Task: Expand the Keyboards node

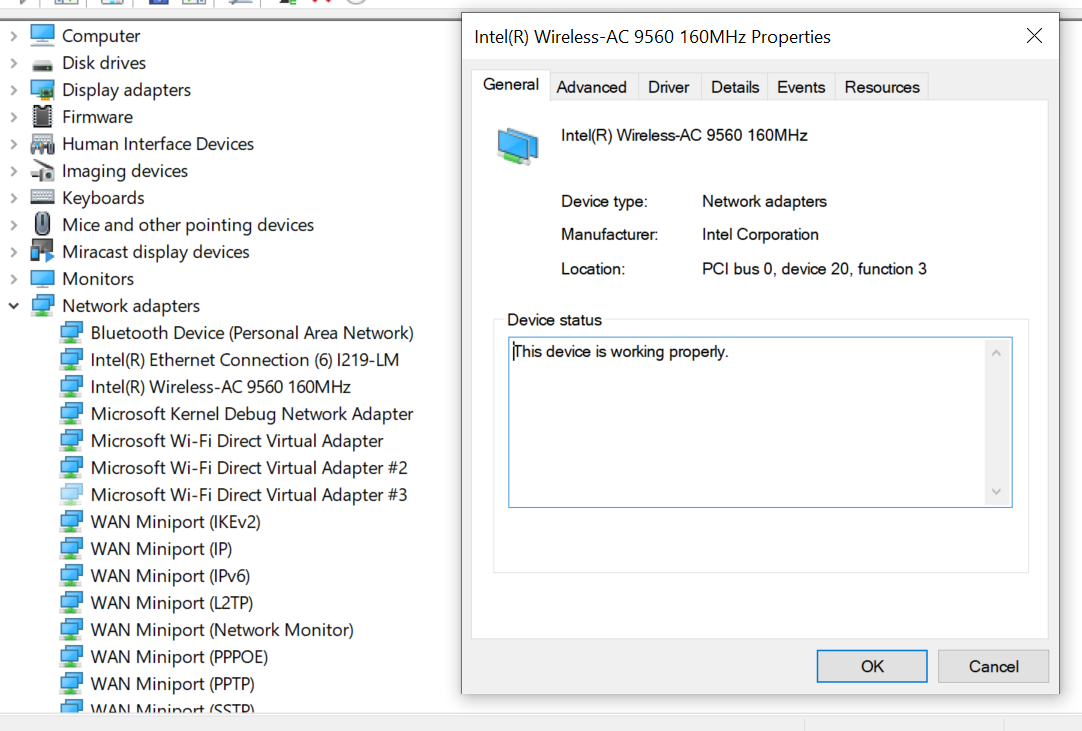Action: [x=14, y=197]
